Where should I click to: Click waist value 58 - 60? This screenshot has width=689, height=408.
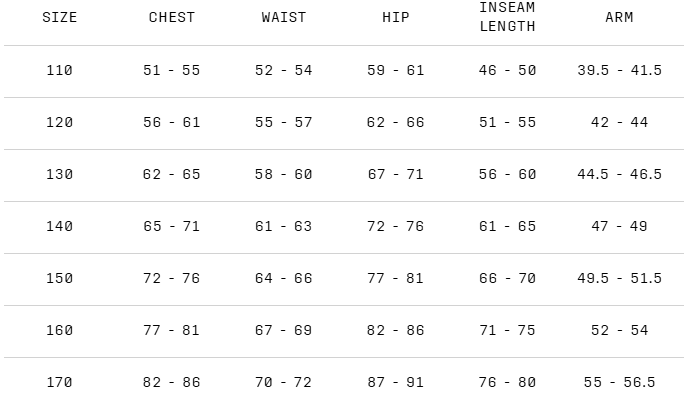[283, 174]
